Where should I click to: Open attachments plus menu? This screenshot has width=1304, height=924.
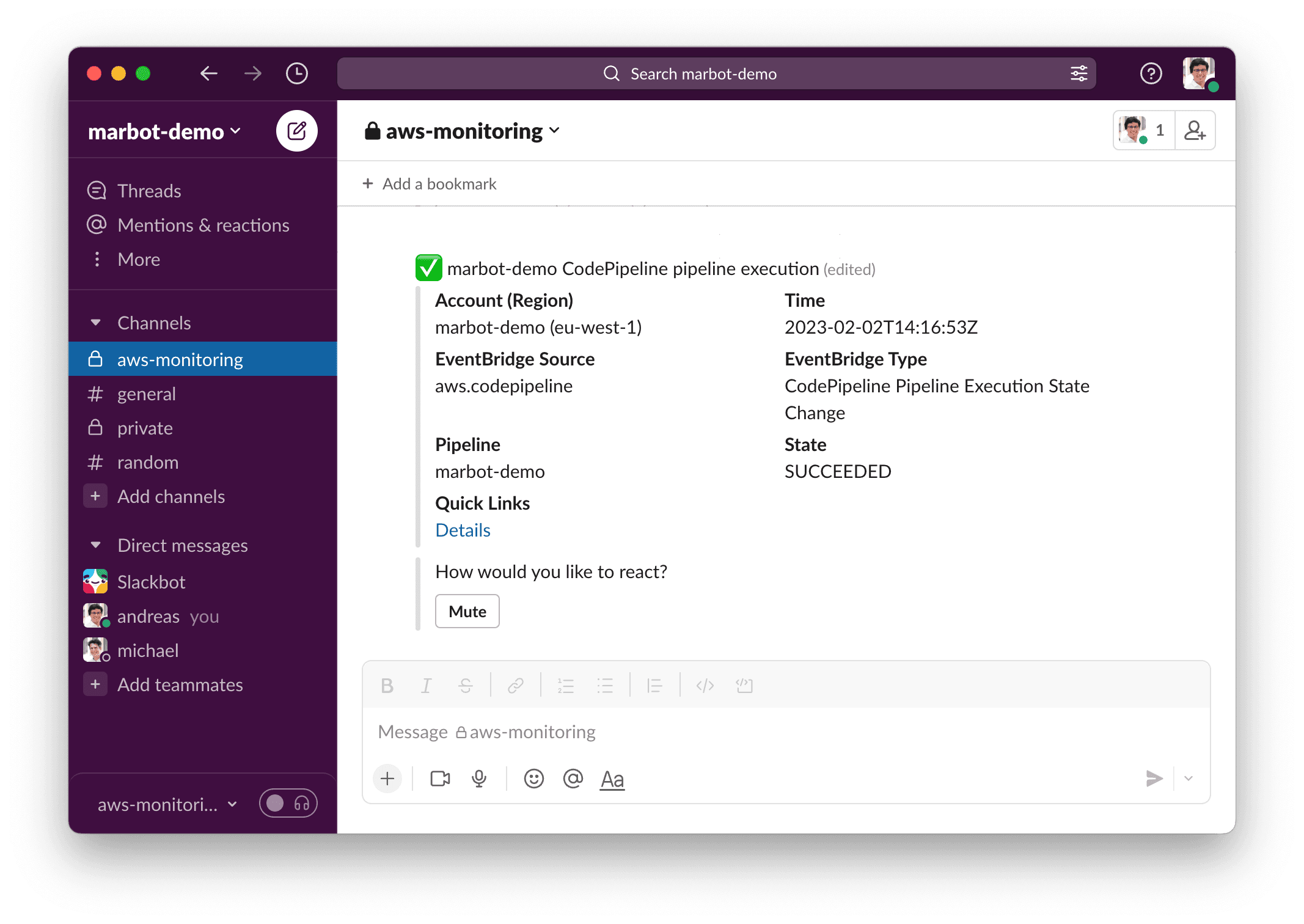pos(387,779)
